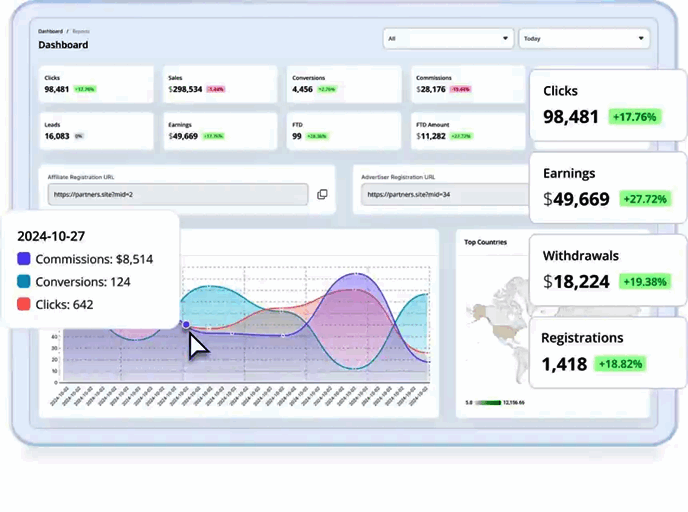Click the Top Countries map legend bar

[x=488, y=402]
